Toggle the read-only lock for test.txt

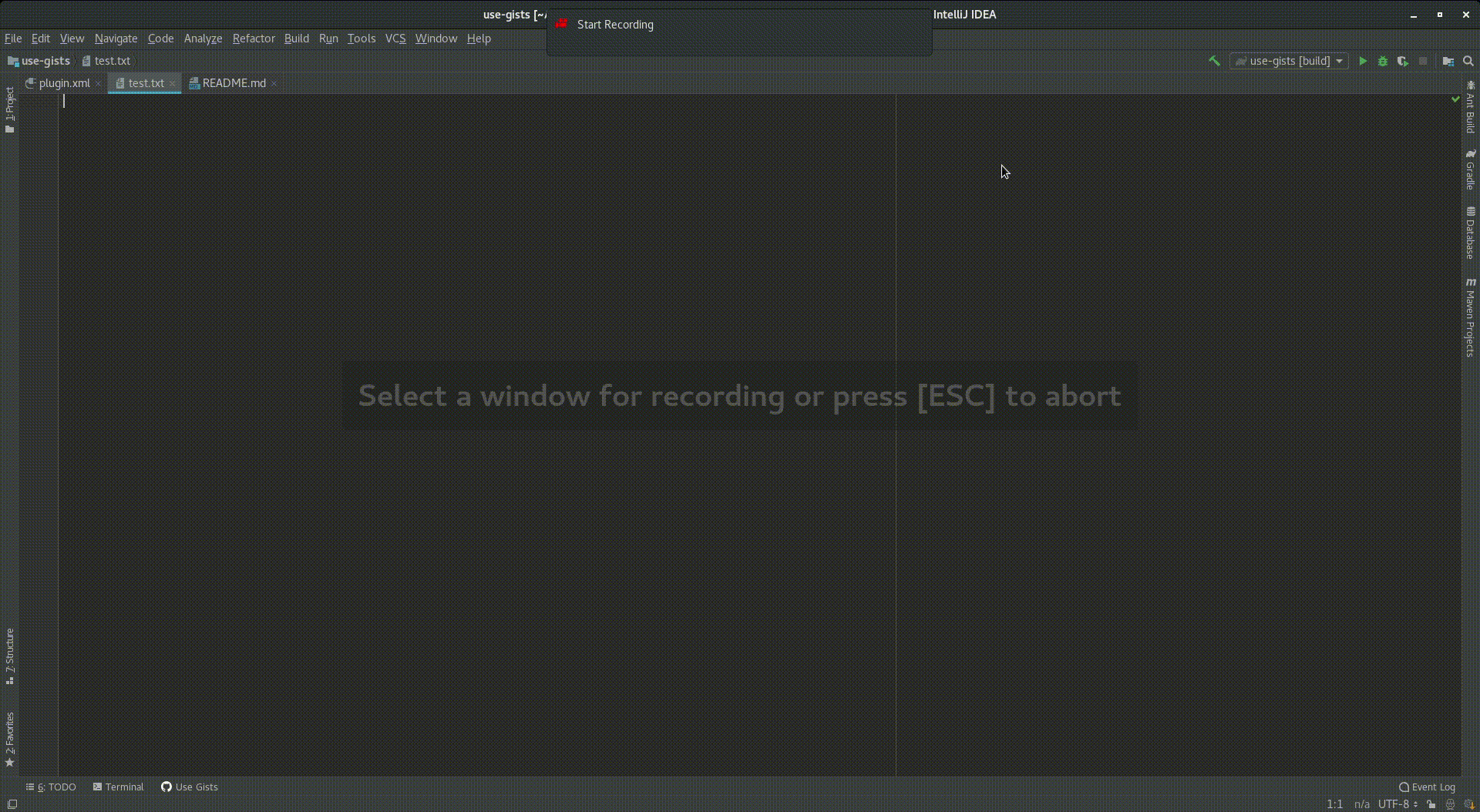coord(1431,804)
